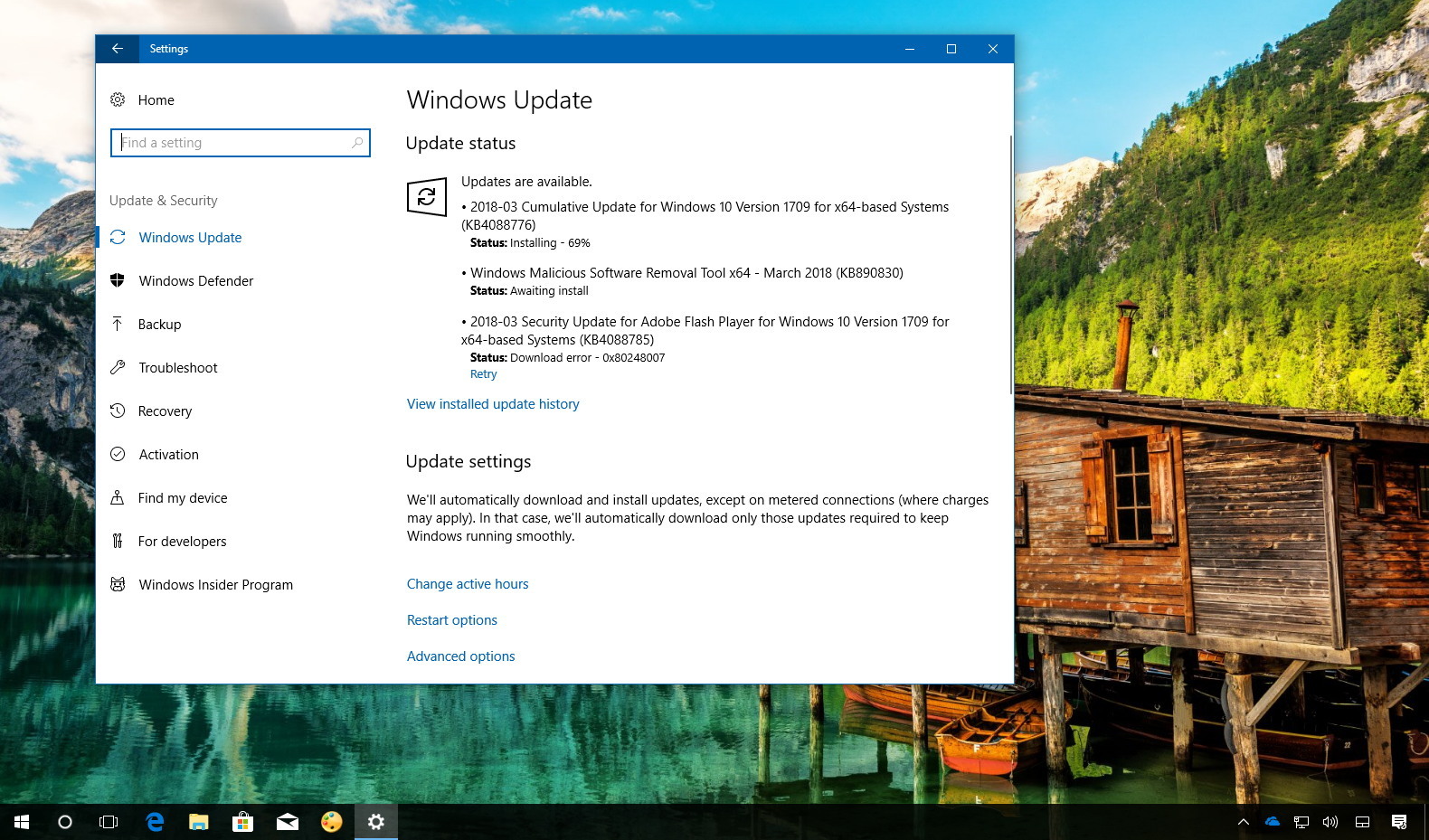1429x840 pixels.
Task: Click the Windows Defender shield icon
Action: point(118,280)
